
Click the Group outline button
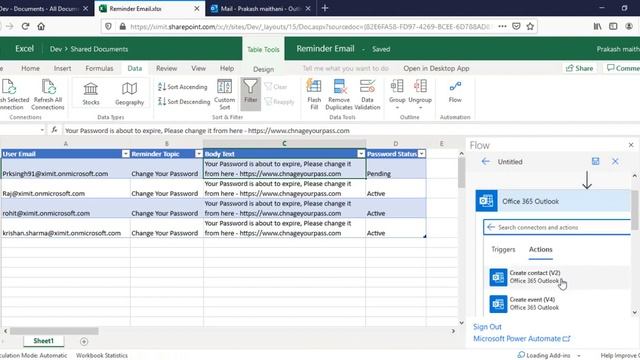coord(397,91)
